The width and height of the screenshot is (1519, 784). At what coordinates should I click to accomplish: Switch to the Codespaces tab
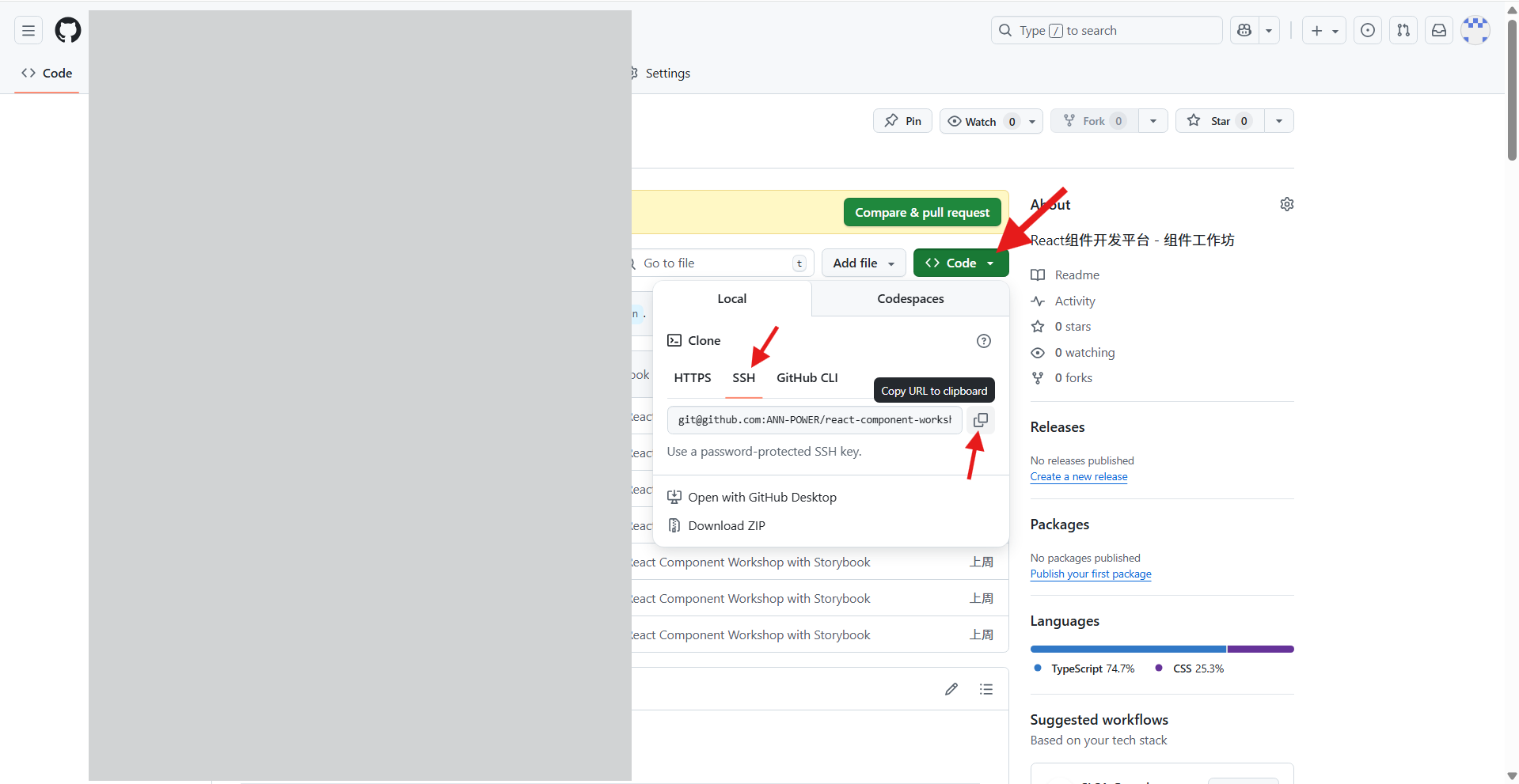(910, 298)
